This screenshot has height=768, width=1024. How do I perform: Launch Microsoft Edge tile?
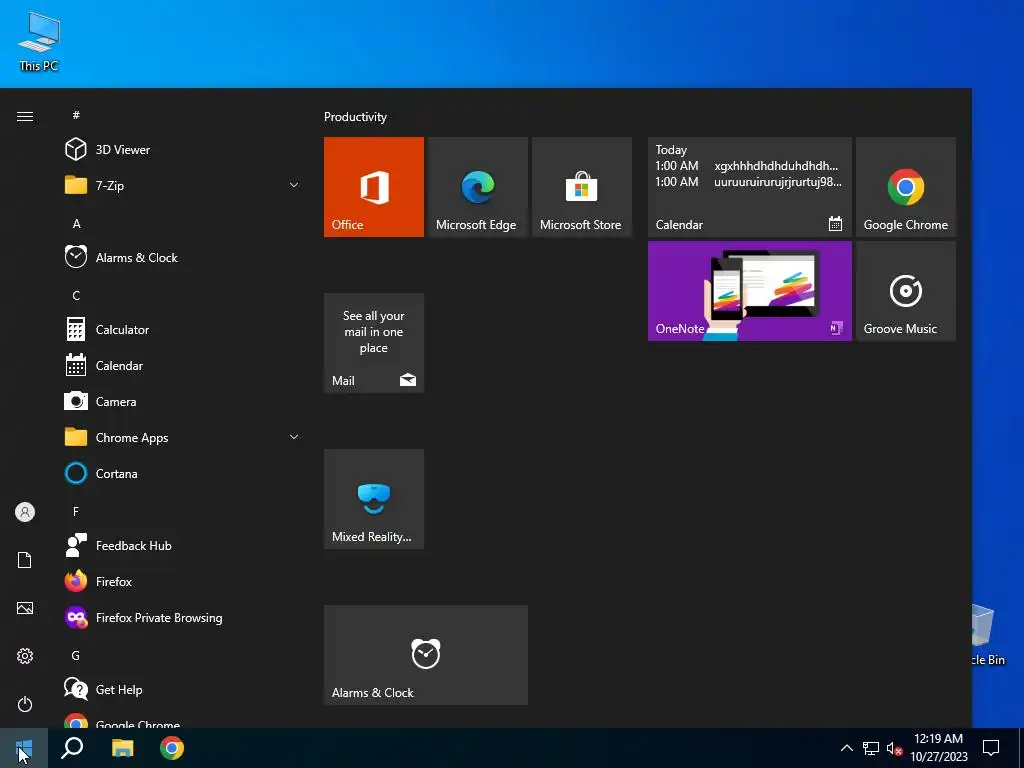(x=477, y=187)
